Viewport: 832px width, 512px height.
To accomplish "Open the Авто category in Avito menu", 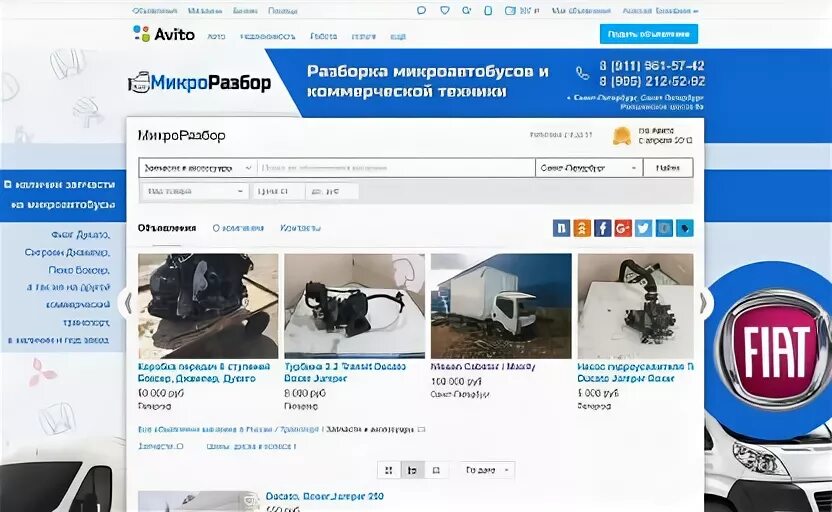I will tap(216, 37).
